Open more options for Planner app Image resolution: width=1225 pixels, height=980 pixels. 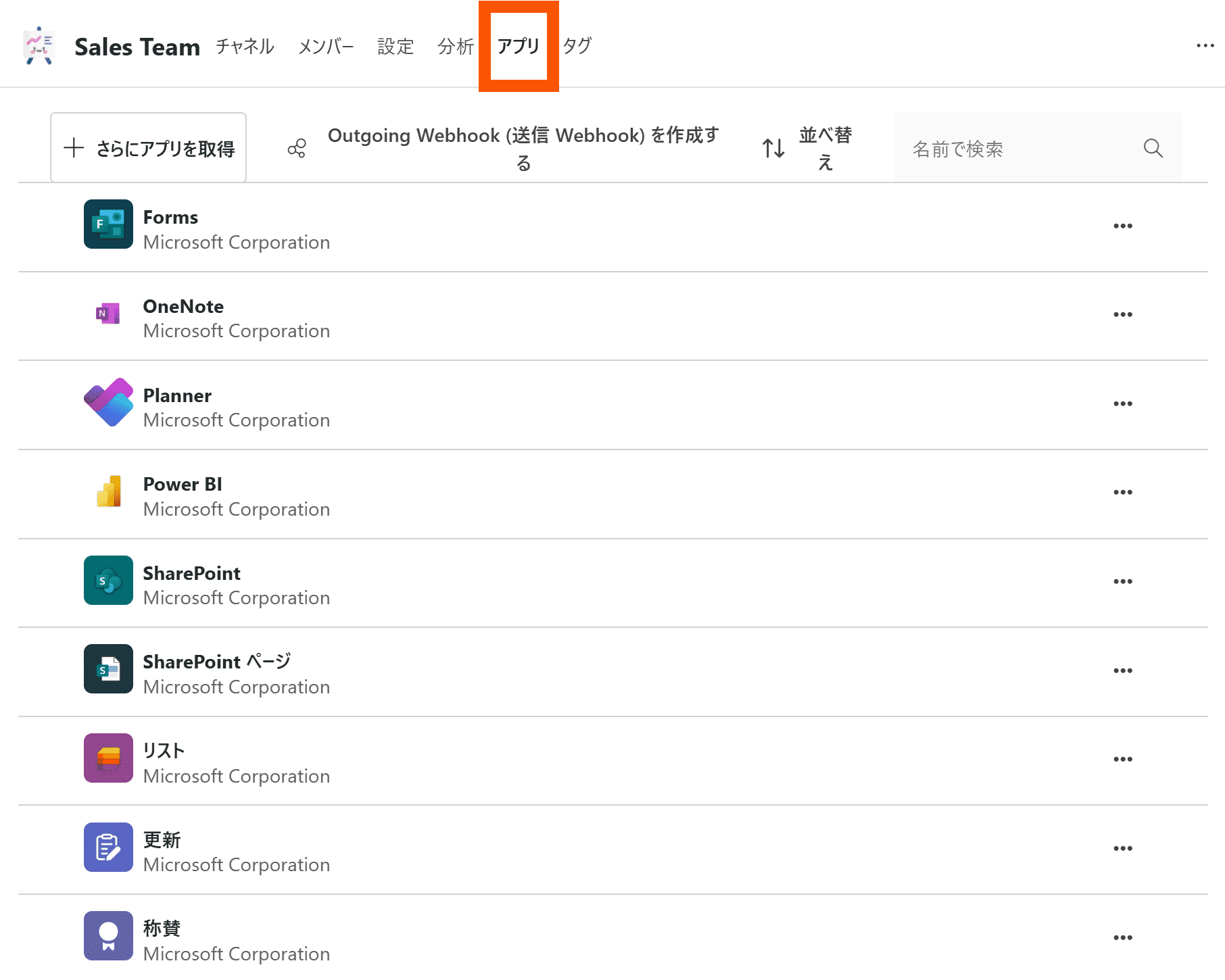pos(1122,403)
